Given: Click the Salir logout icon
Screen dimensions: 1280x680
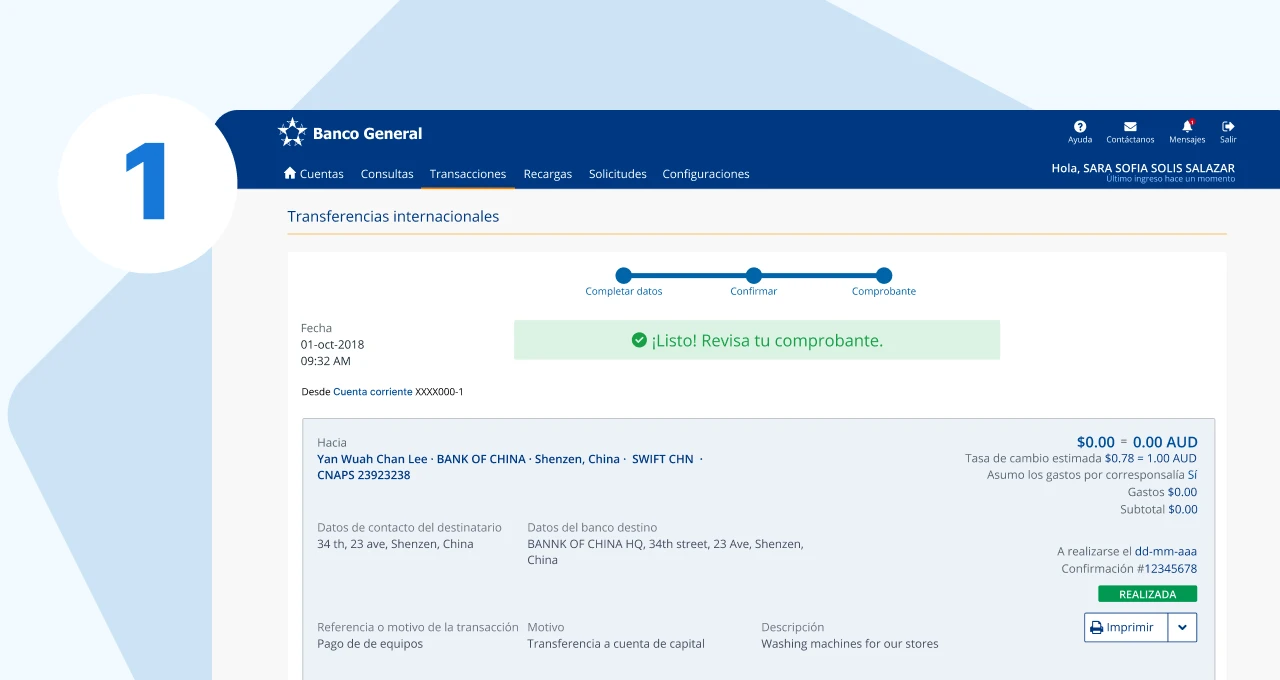Looking at the screenshot, I should pyautogui.click(x=1228, y=127).
